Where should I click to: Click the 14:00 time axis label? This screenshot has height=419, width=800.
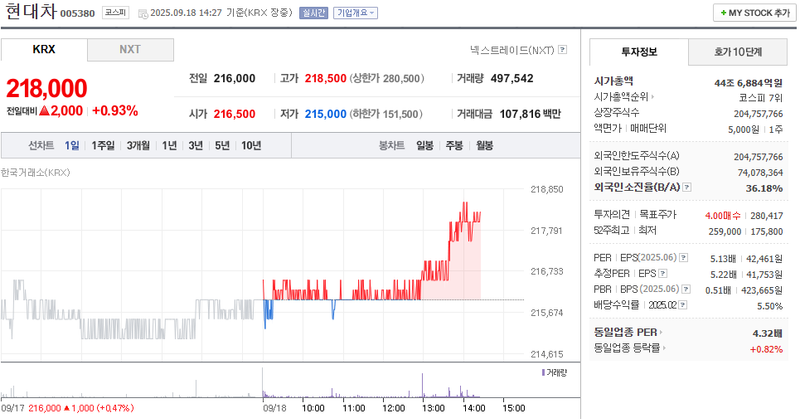pos(473,408)
